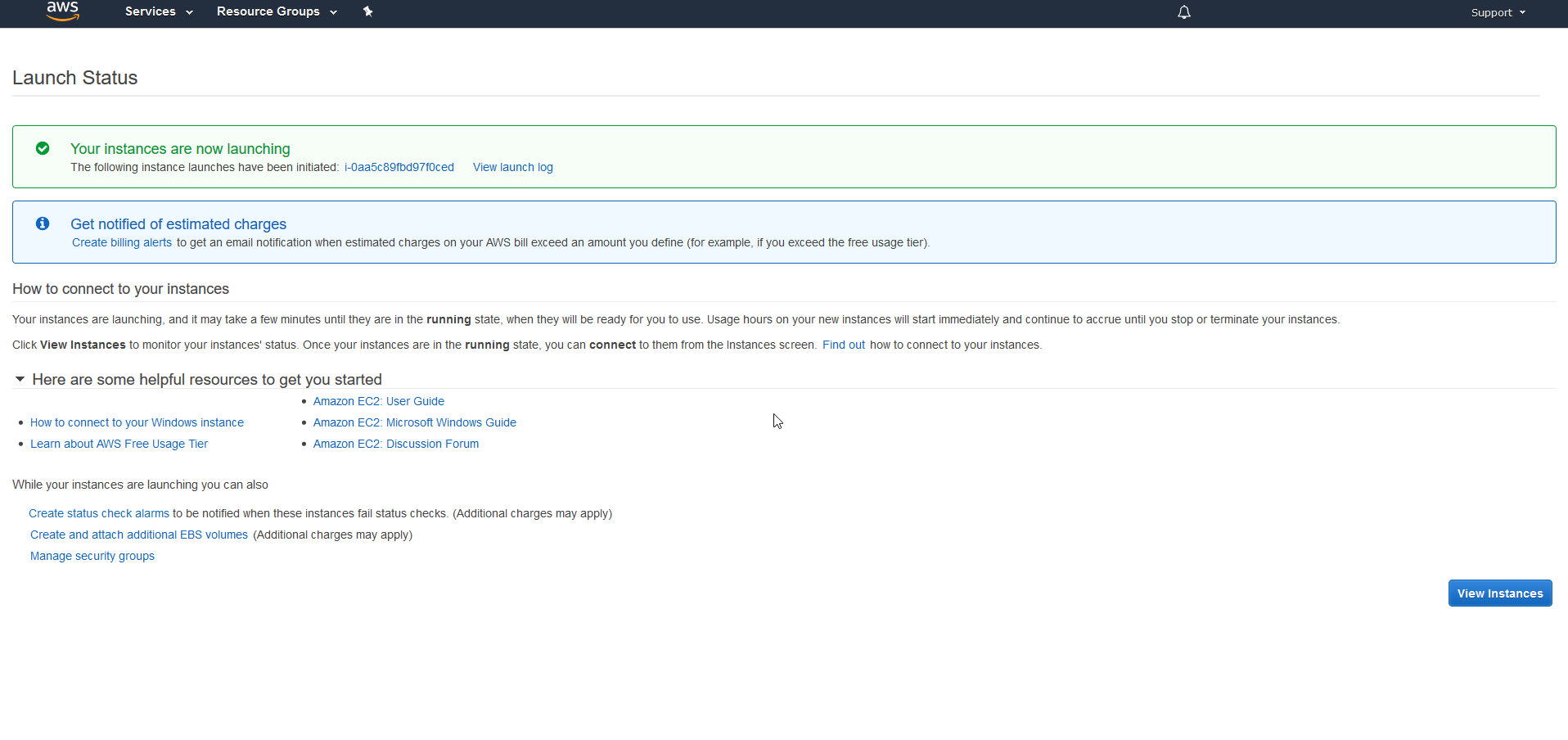Viewport: 1568px width, 740px height.
Task: Open Amazon EC2 User Guide link
Action: click(378, 401)
